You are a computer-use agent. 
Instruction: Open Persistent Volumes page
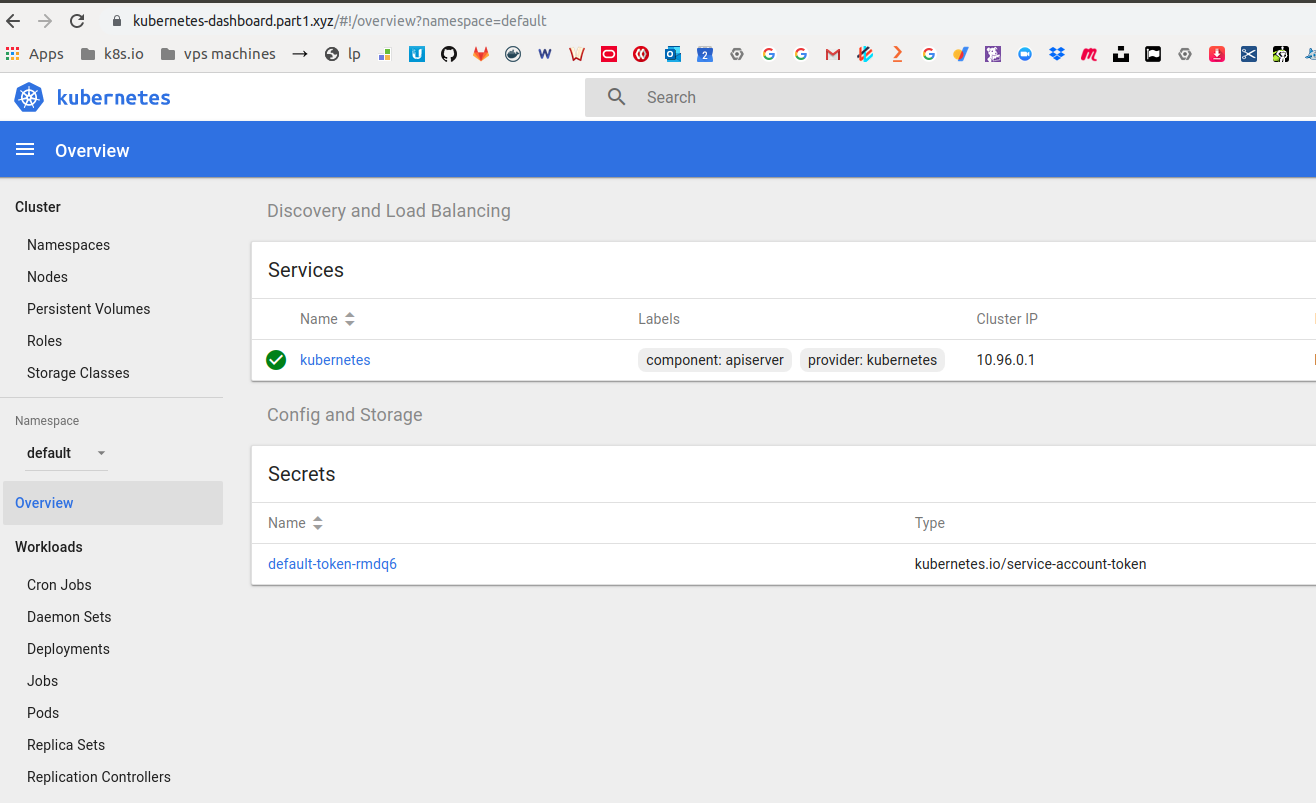click(x=88, y=309)
